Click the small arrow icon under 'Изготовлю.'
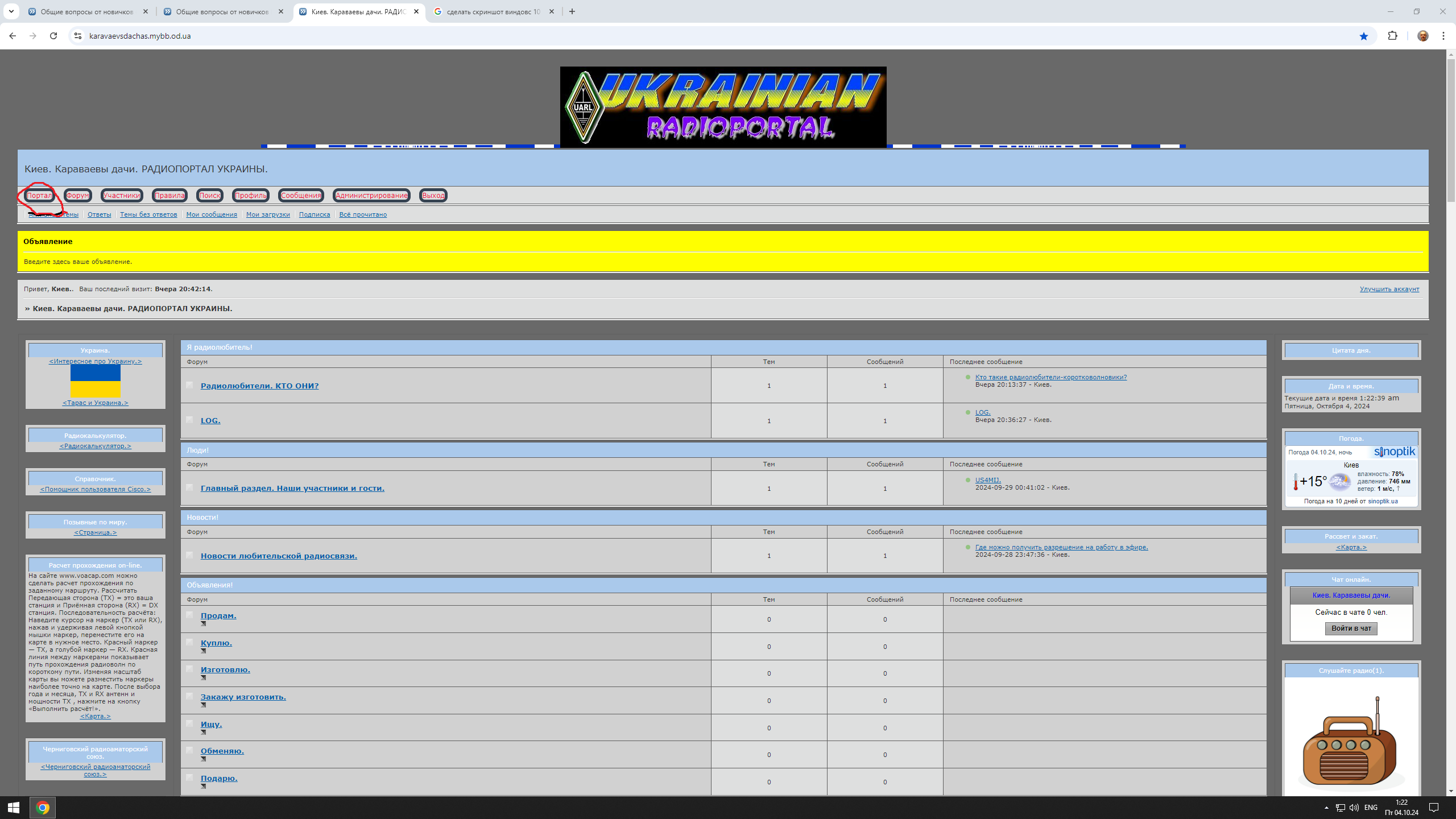The height and width of the screenshot is (819, 1456). point(203,678)
